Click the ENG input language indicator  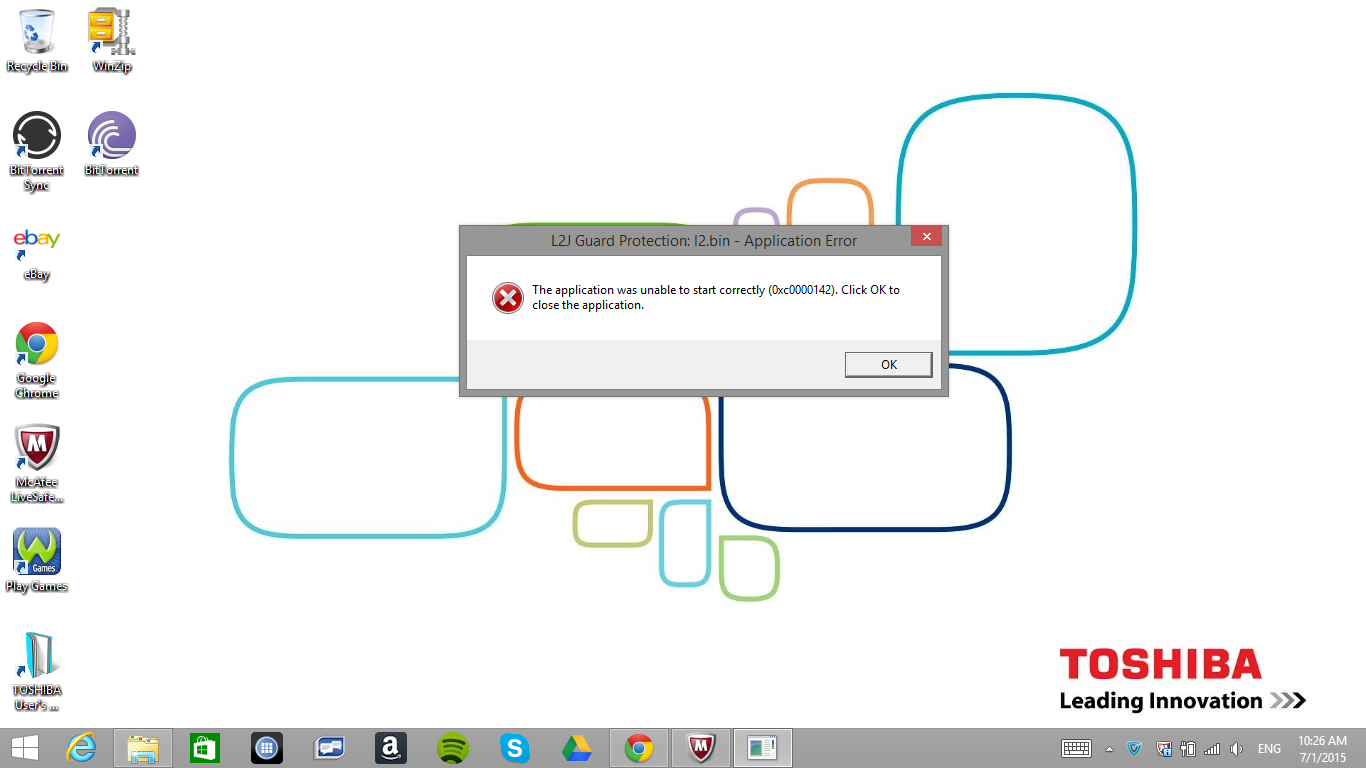coord(1269,749)
